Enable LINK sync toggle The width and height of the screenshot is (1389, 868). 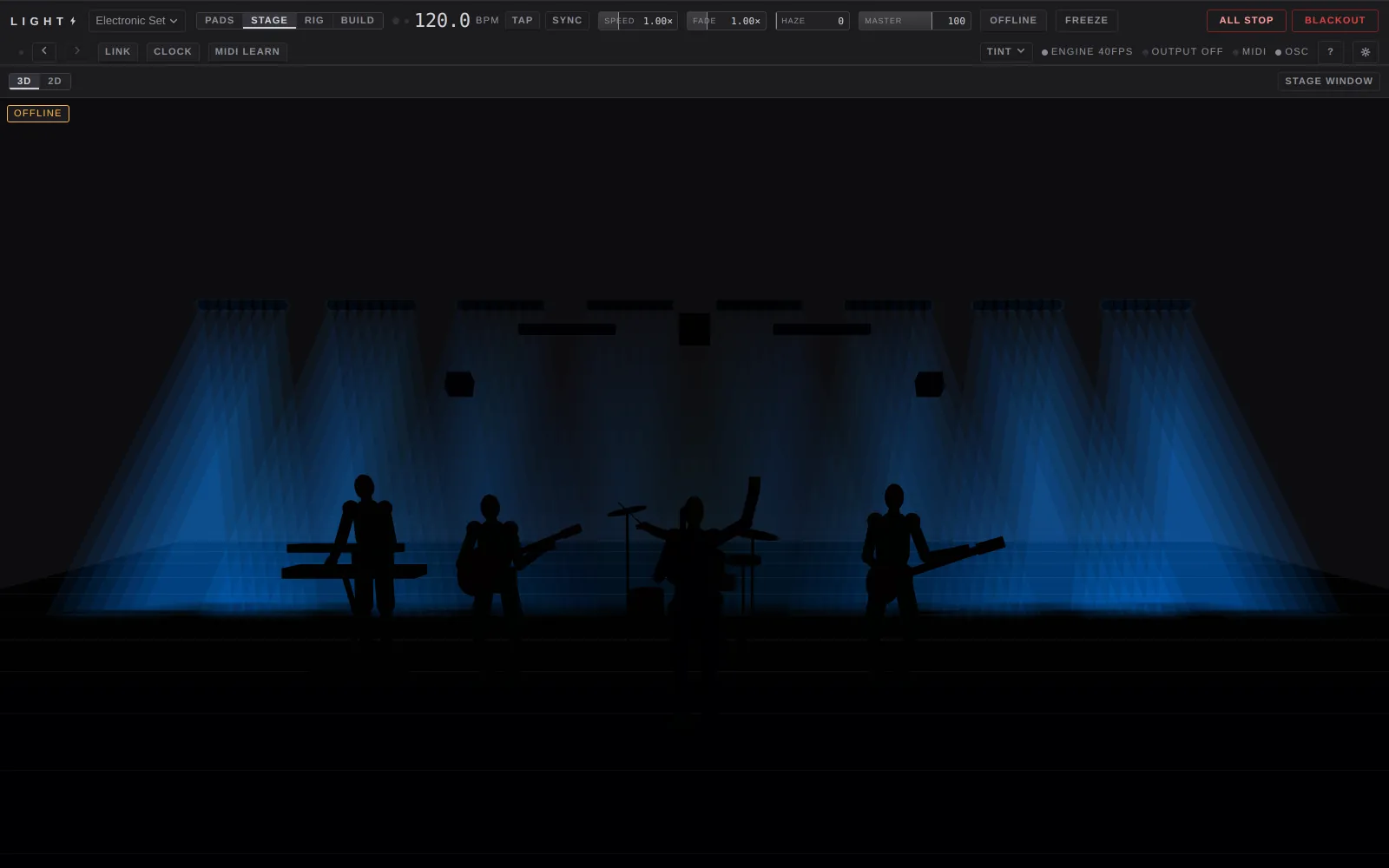[x=118, y=52]
